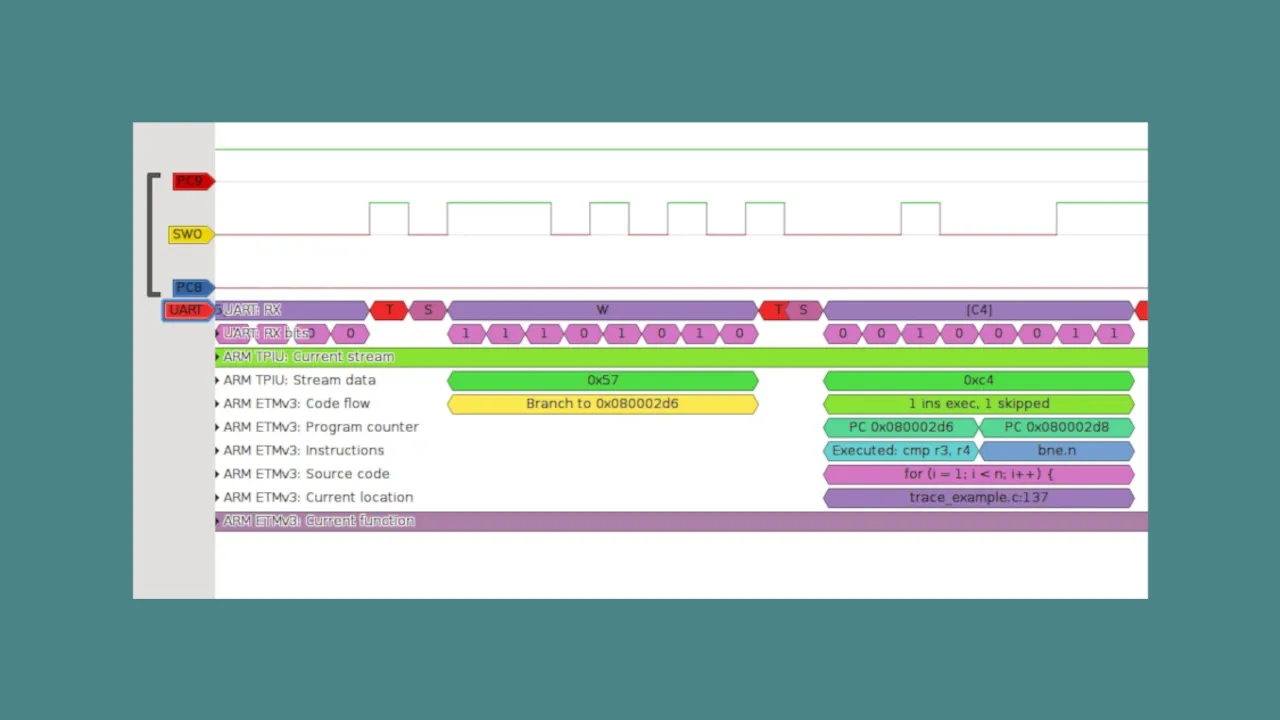Click the red UART decoder label

188,310
